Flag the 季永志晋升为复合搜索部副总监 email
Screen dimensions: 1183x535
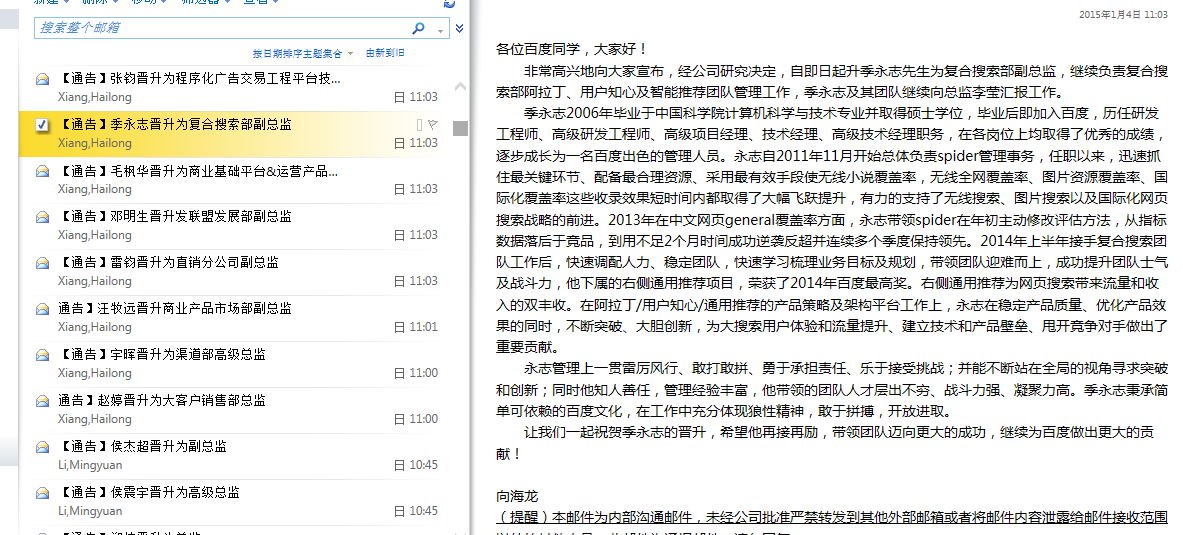(433, 124)
